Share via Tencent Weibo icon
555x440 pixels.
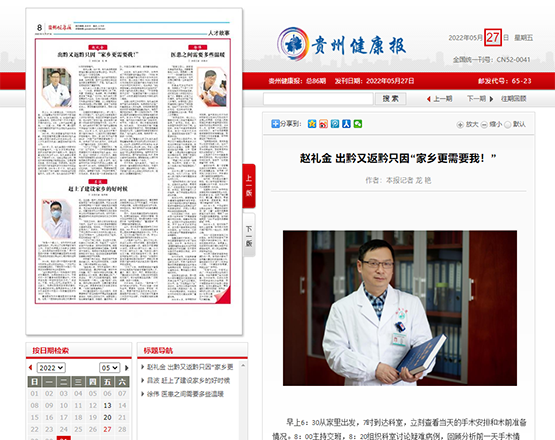tap(335, 124)
